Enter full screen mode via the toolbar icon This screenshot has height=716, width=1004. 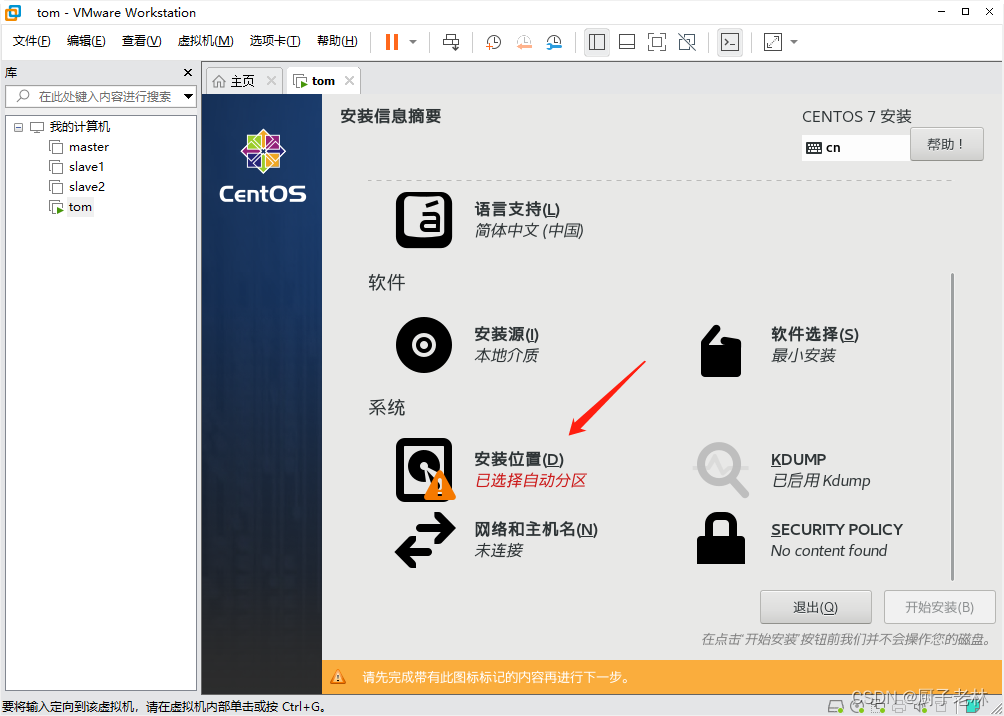[656, 42]
